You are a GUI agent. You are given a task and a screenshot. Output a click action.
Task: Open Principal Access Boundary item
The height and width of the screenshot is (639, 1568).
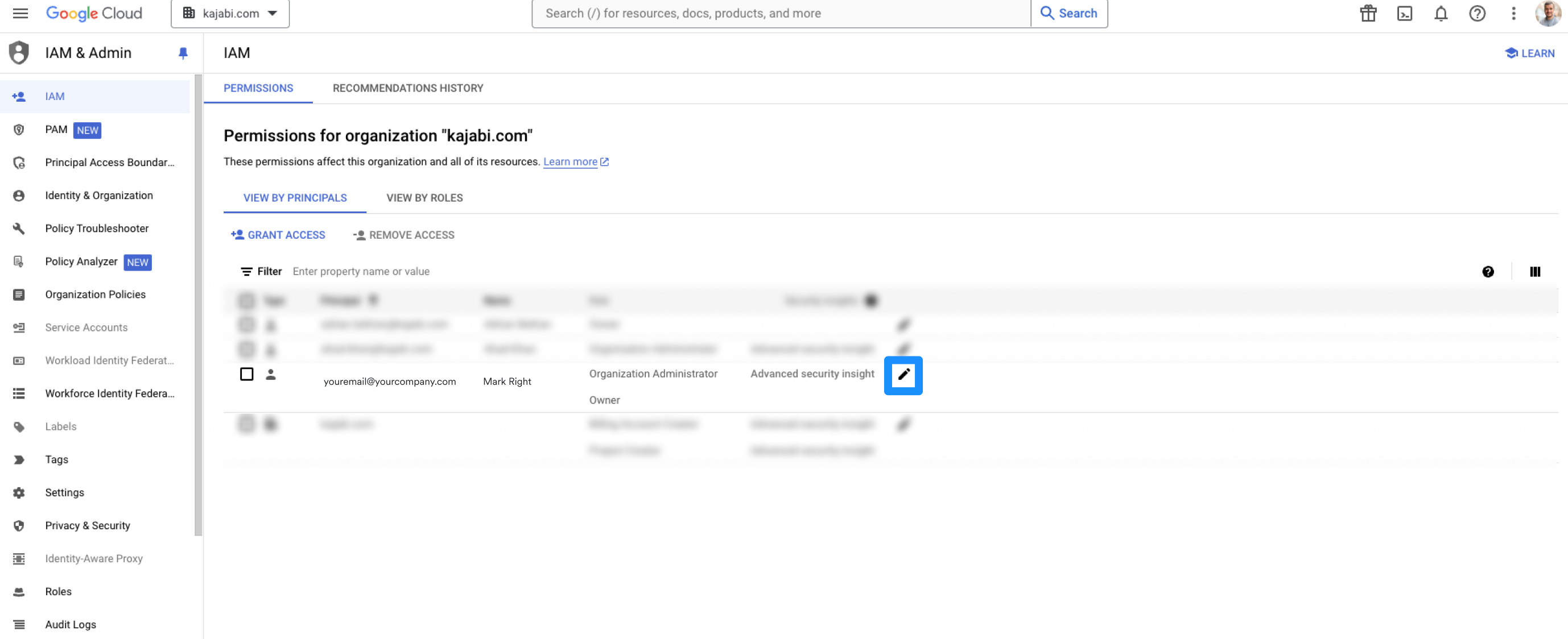pyautogui.click(x=95, y=163)
